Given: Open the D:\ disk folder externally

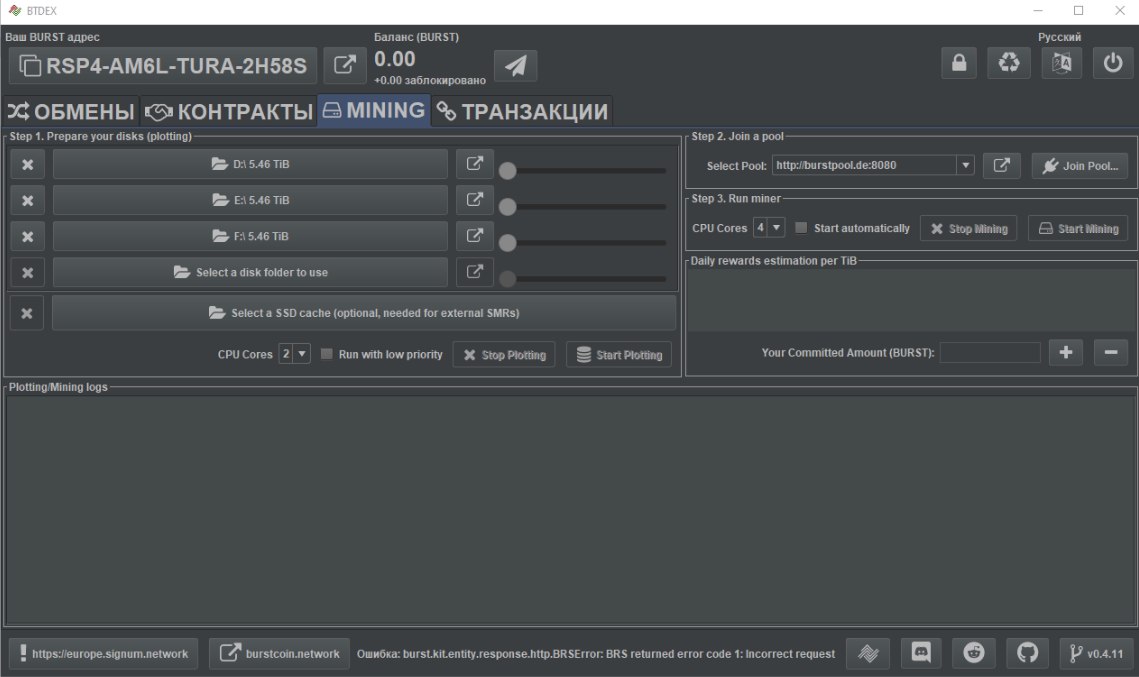Looking at the screenshot, I should pyautogui.click(x=474, y=164).
